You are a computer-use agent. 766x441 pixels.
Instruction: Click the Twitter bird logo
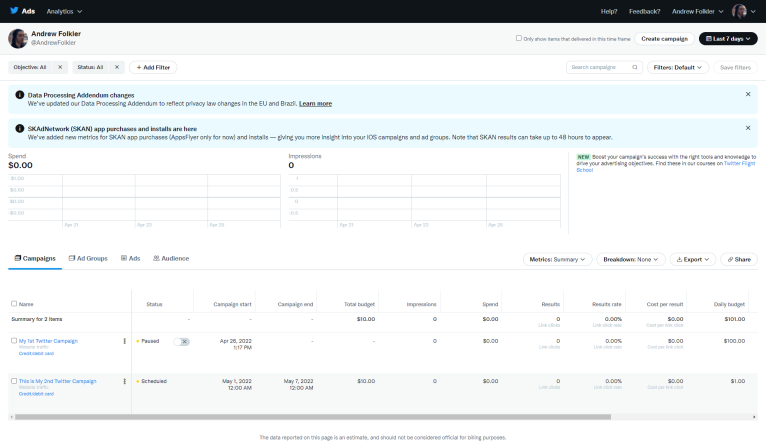(x=13, y=11)
